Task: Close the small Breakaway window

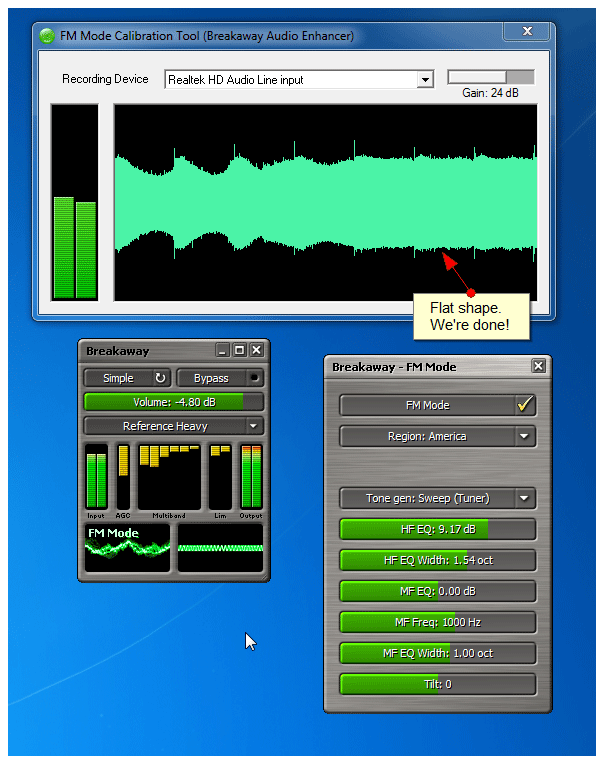Action: pos(257,350)
